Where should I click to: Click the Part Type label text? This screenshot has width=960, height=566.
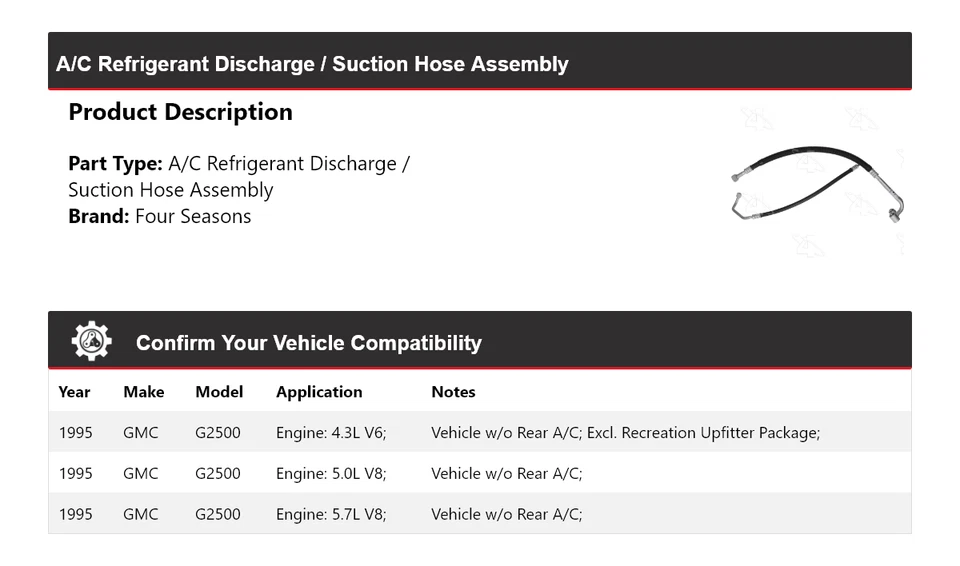[x=115, y=164]
